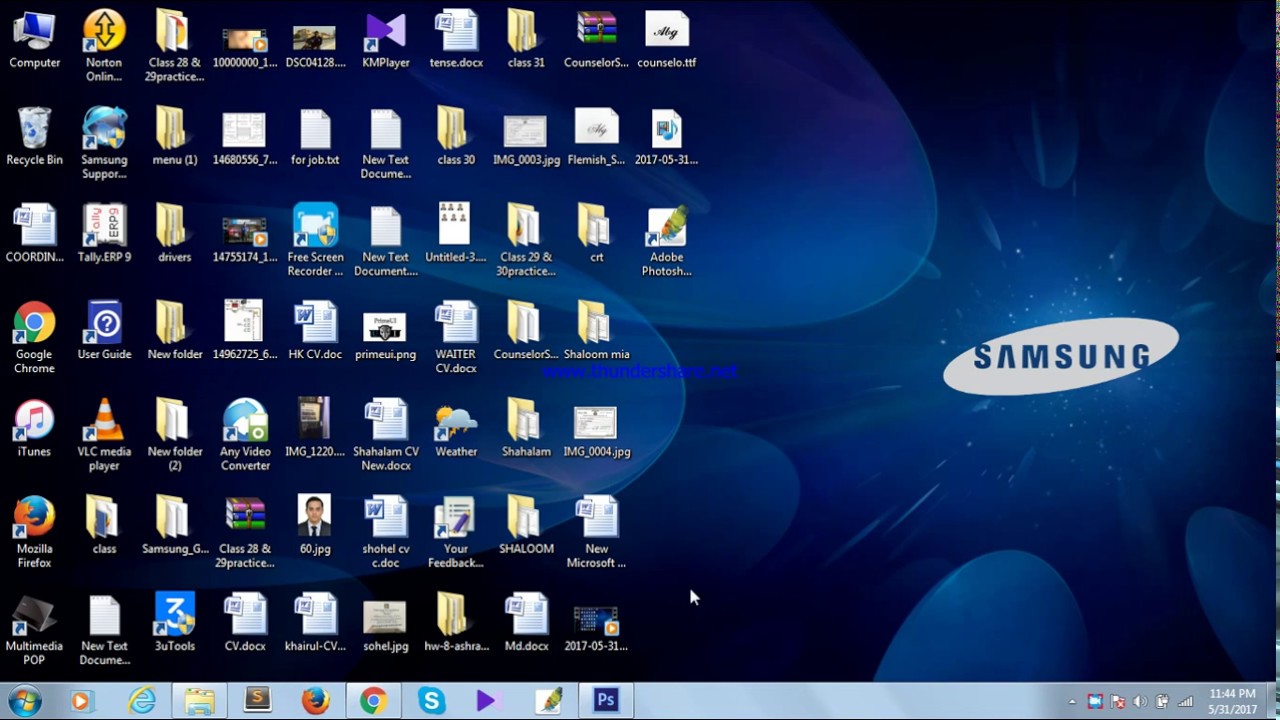1280x720 pixels.
Task: Open khairul-CV document
Action: pyautogui.click(x=315, y=622)
